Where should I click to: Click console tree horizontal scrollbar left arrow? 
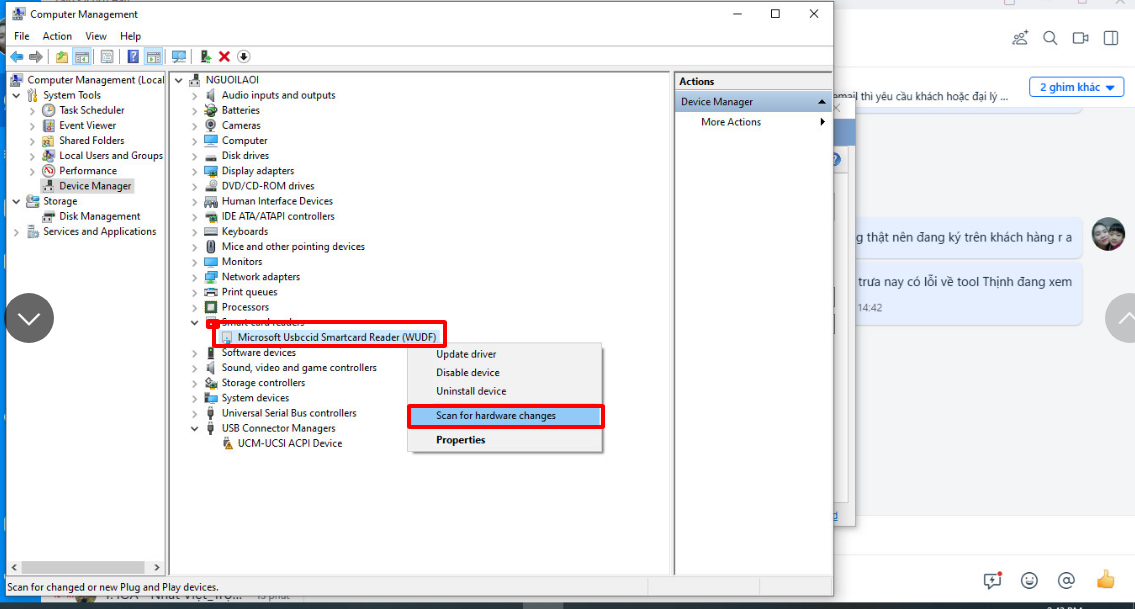(14, 567)
